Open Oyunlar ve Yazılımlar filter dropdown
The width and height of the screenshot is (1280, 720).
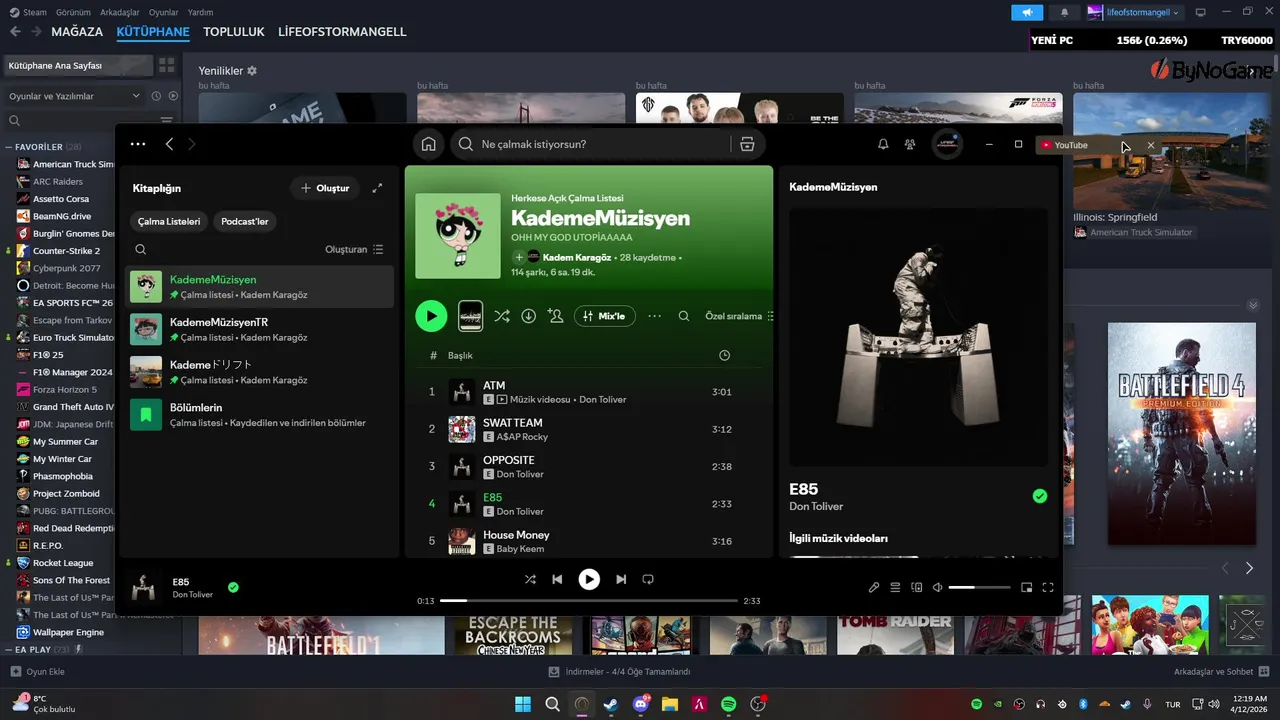tap(74, 96)
